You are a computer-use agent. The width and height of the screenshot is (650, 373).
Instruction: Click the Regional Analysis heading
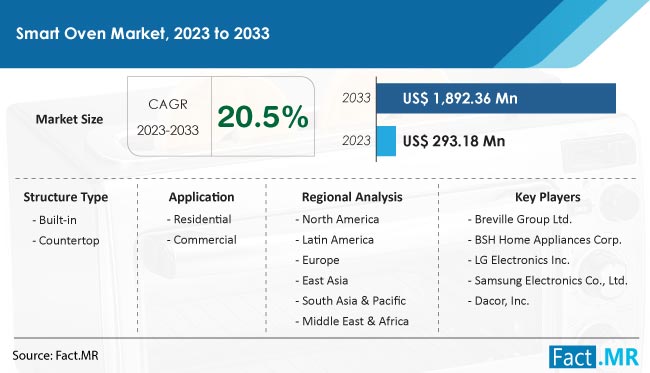click(x=352, y=197)
